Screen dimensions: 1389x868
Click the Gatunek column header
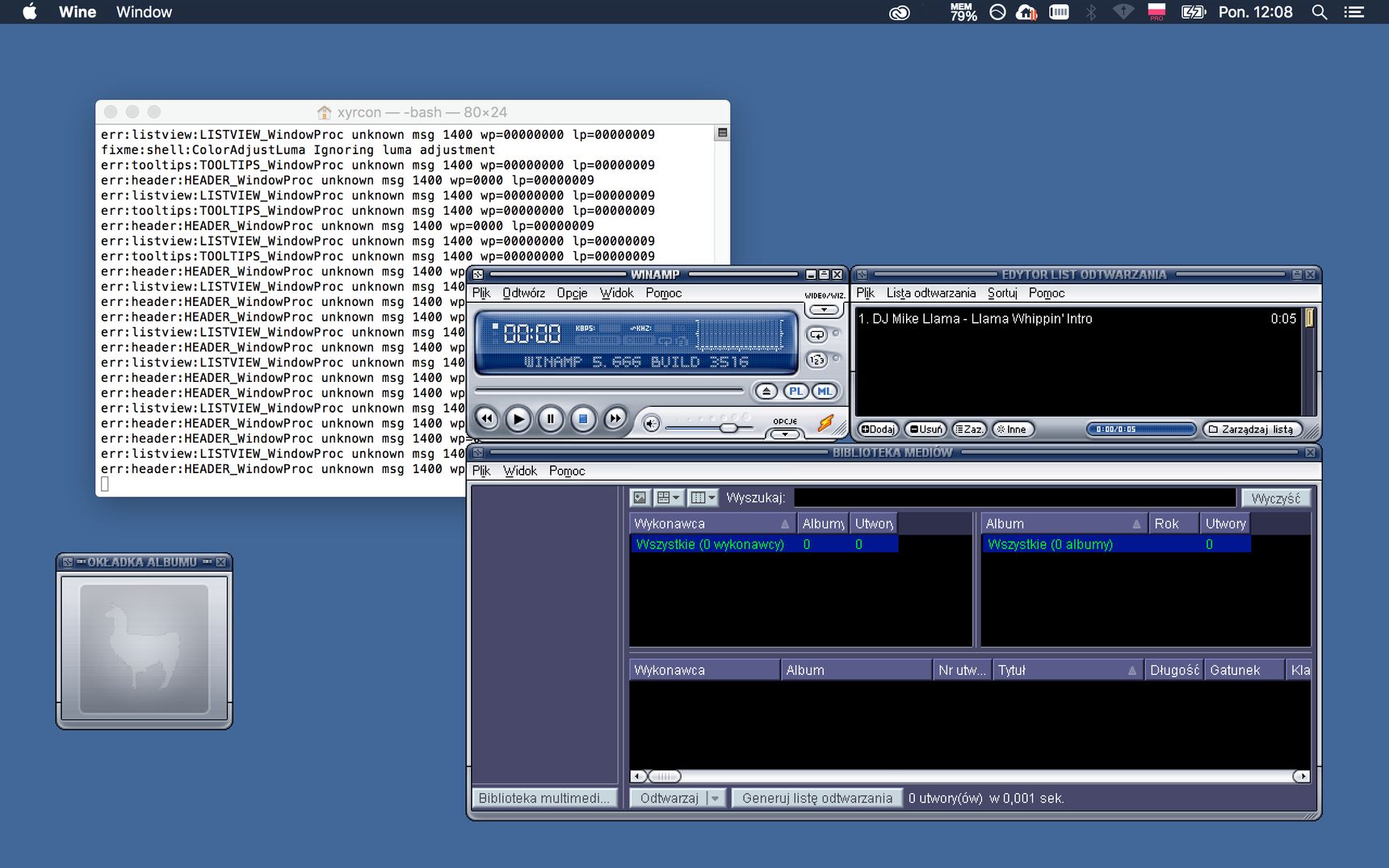[1244, 670]
